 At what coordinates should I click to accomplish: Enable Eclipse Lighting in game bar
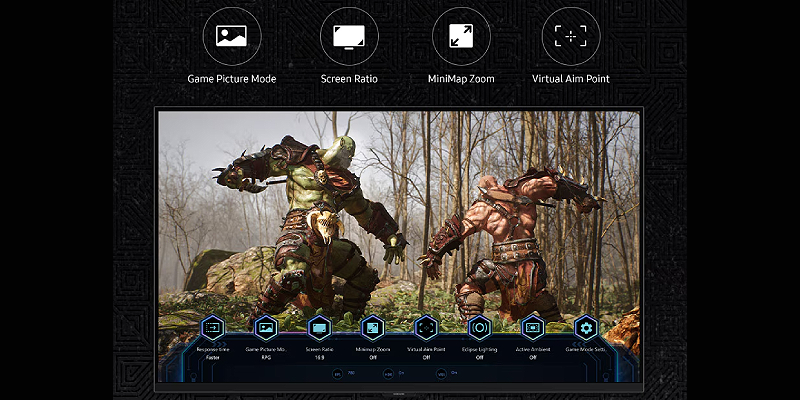479,327
